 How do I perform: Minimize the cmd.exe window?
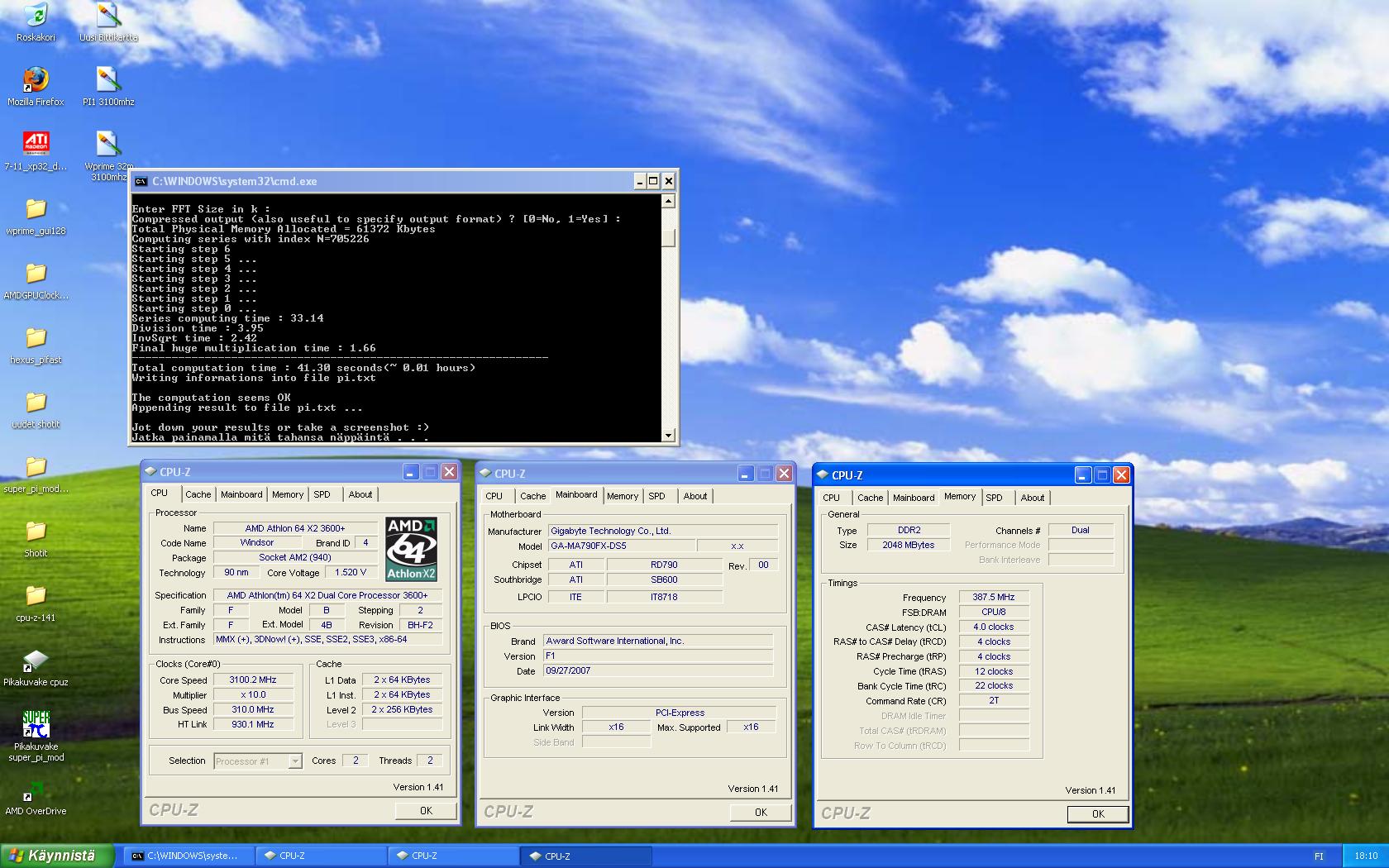point(639,181)
